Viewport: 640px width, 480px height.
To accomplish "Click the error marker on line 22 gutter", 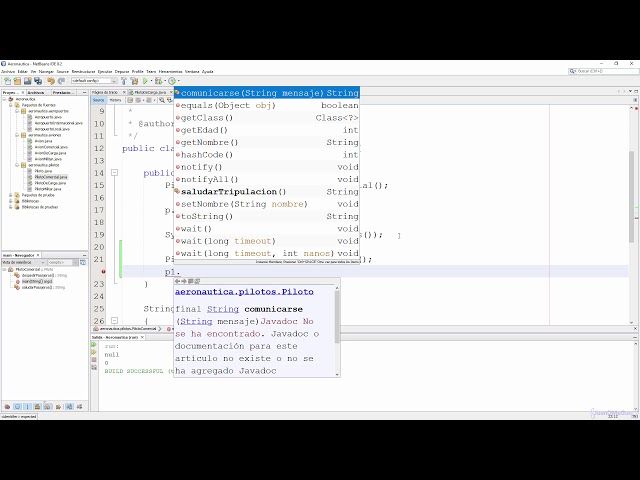I will tap(103, 271).
